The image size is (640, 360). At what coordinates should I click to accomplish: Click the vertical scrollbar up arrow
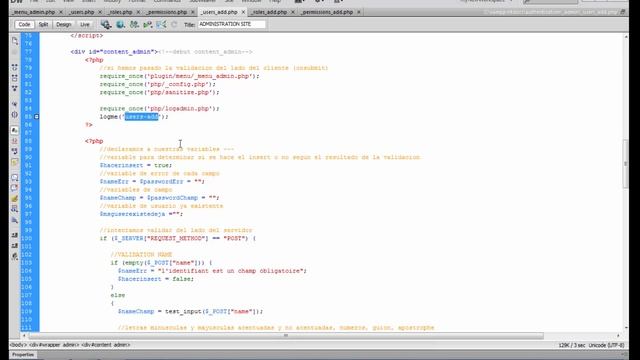pyautogui.click(x=626, y=37)
